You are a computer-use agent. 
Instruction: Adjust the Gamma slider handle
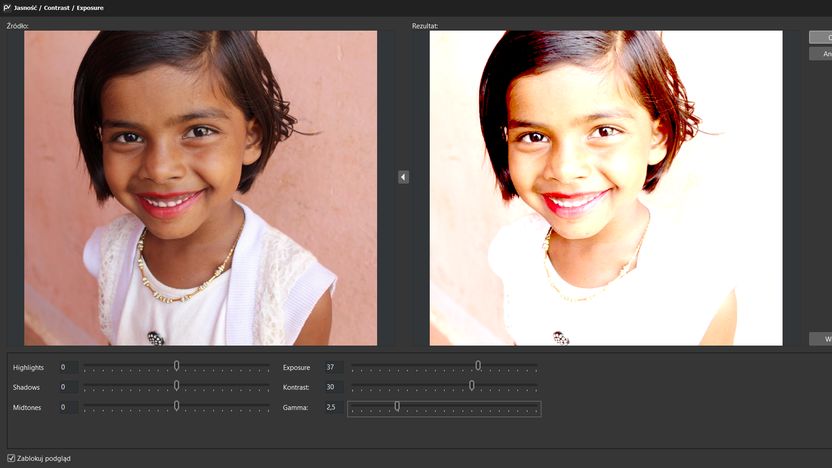pyautogui.click(x=397, y=406)
